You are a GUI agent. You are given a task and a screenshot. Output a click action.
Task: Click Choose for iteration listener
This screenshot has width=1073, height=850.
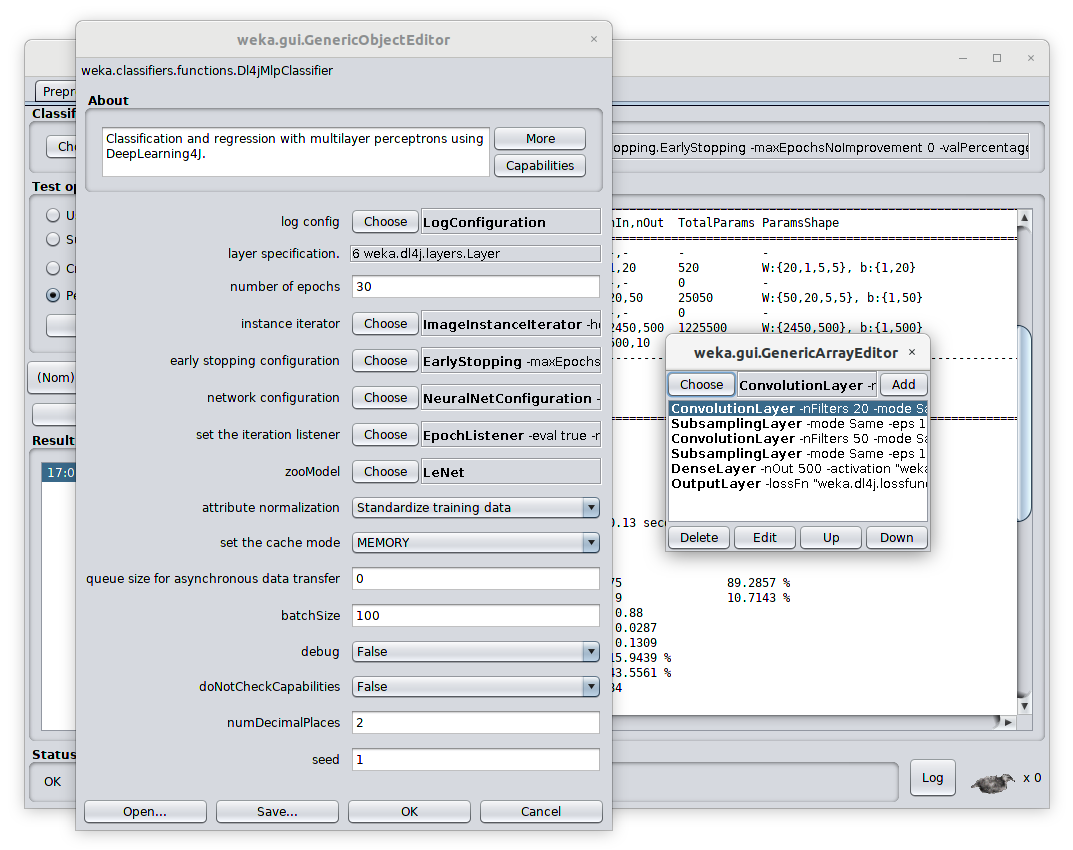click(385, 434)
